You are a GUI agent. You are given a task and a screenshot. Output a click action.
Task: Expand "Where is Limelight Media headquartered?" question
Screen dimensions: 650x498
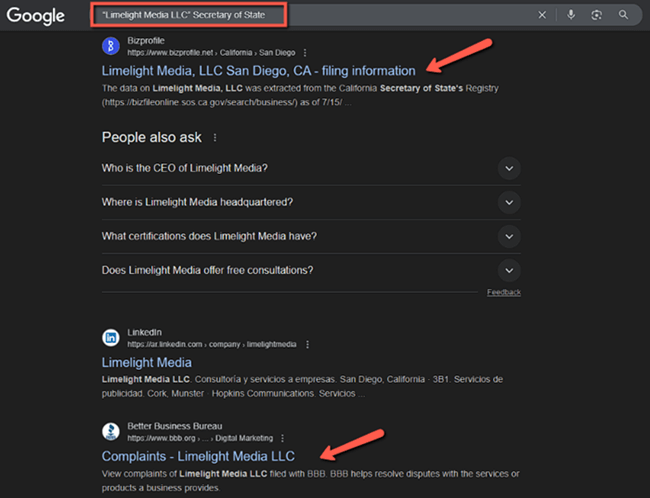pos(508,202)
